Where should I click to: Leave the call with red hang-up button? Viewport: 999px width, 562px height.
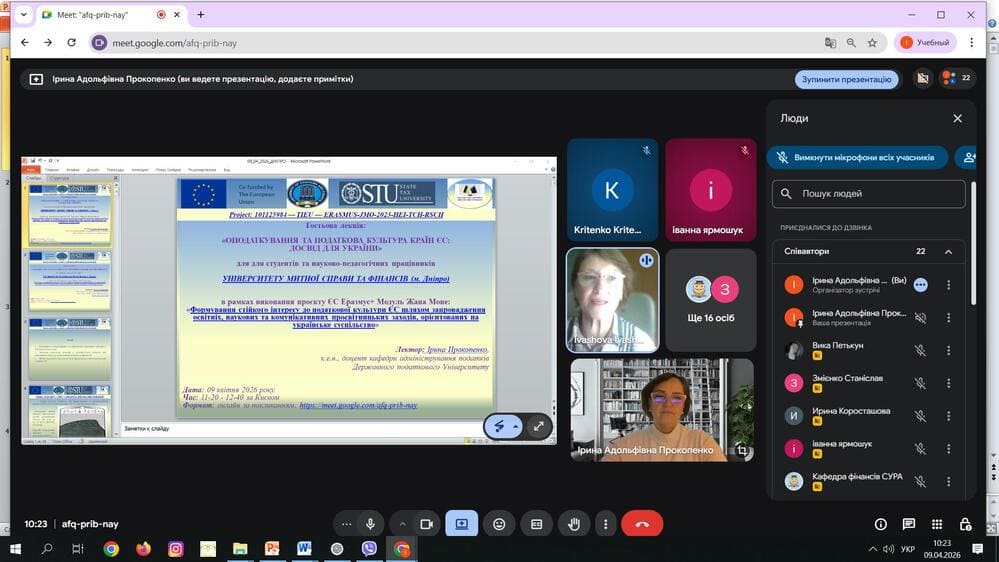(642, 524)
